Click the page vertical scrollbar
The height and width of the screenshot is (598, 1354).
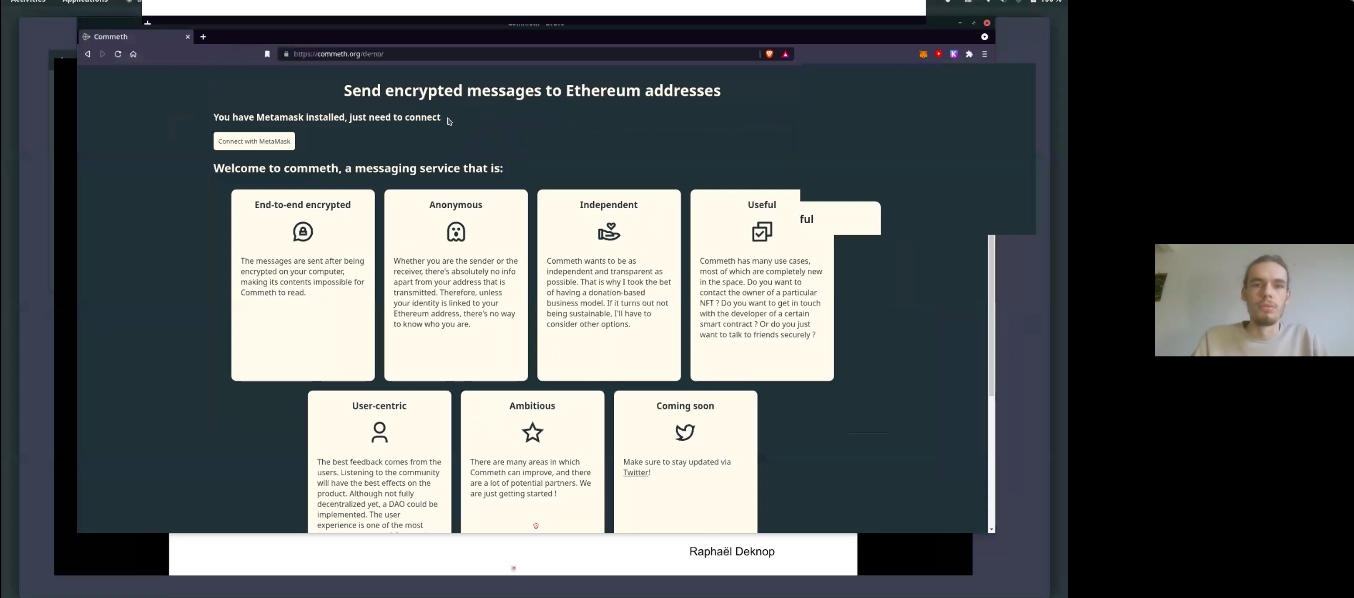991,314
